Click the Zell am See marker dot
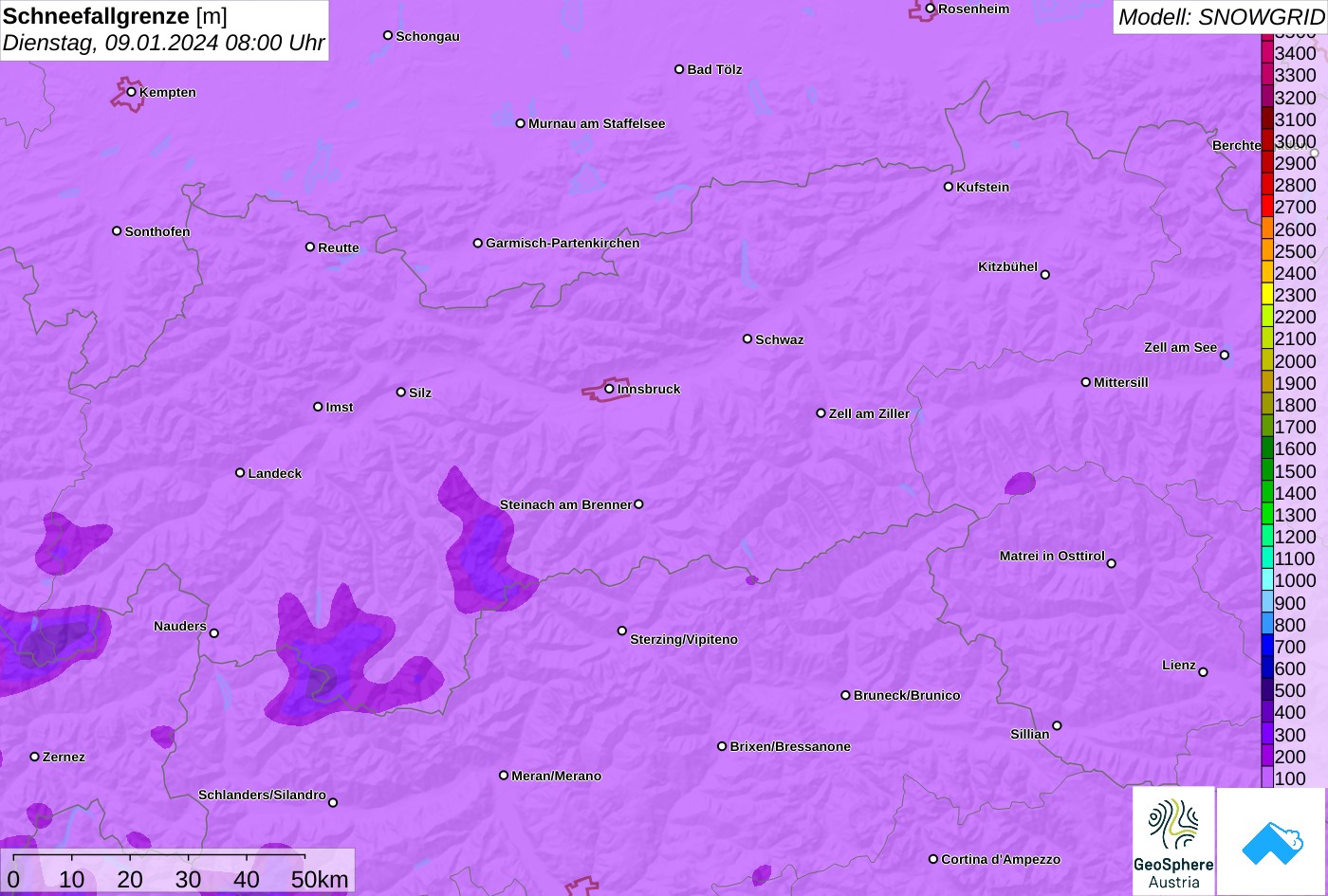The width and height of the screenshot is (1328, 896). point(1225,356)
